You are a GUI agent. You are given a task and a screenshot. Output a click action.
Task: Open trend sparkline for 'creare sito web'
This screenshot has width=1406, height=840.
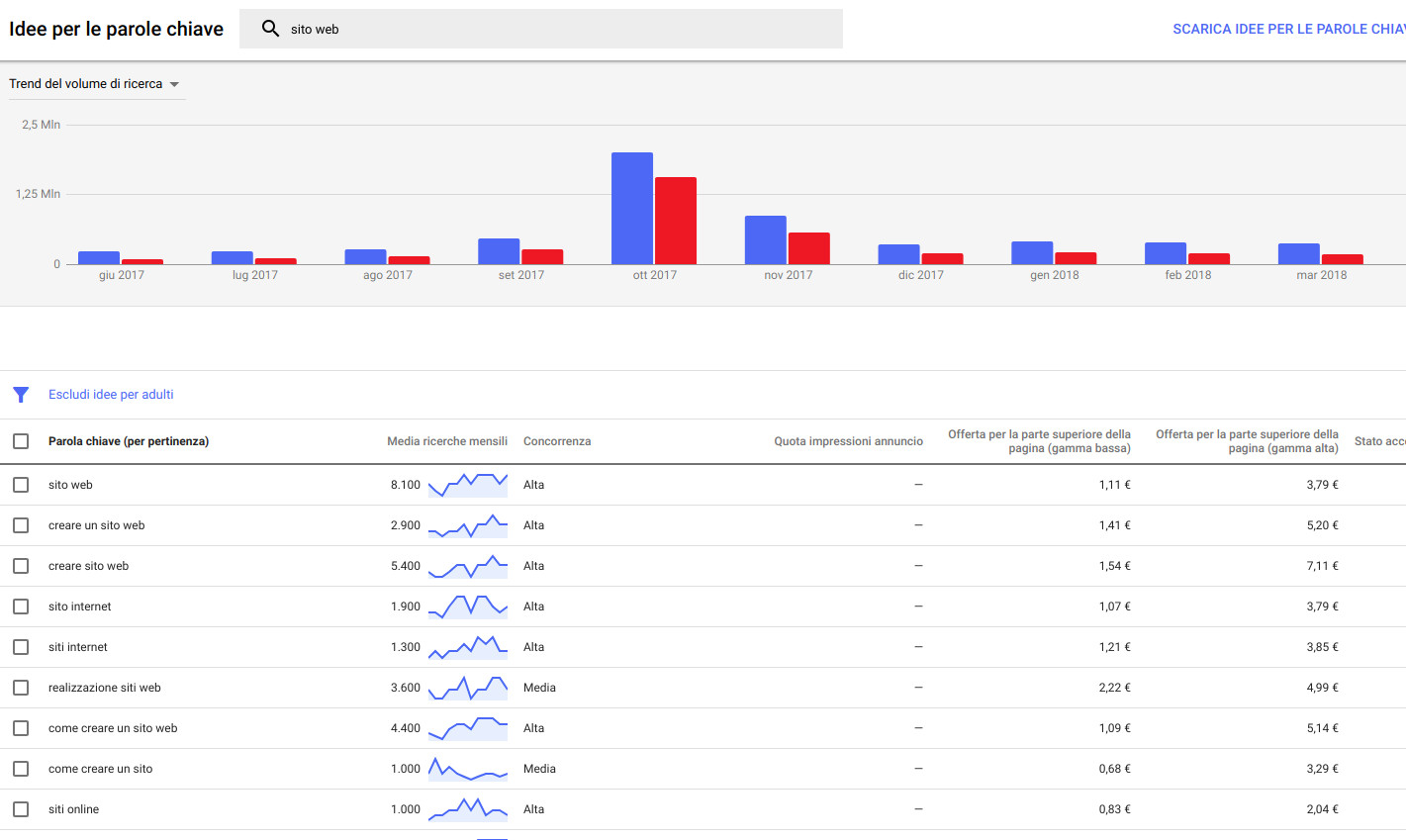(x=468, y=566)
